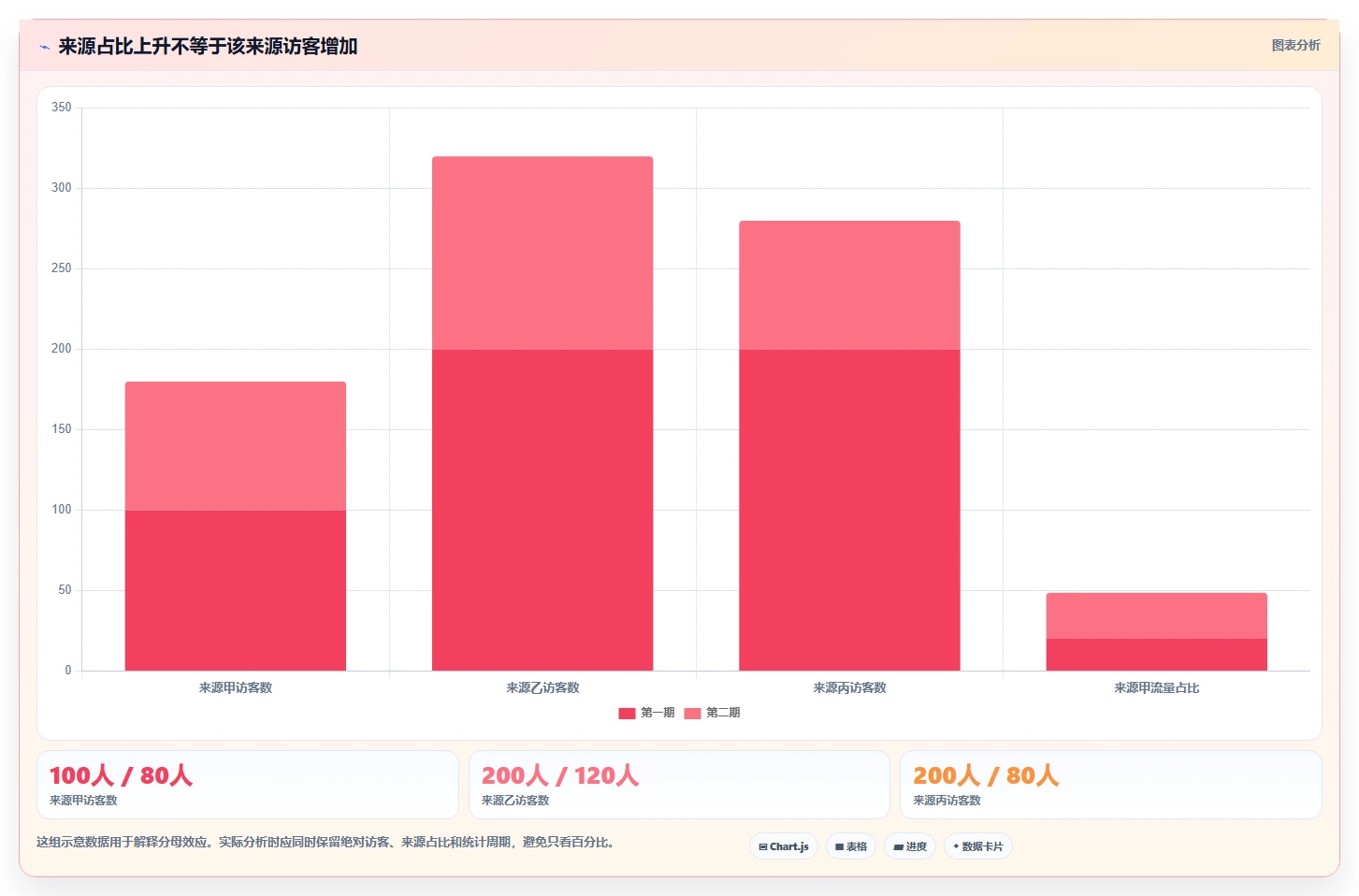The image size is (1359, 896).
Task: Click the 第二期 bar segment for 来源丙访客数
Action: pyautogui.click(x=849, y=285)
